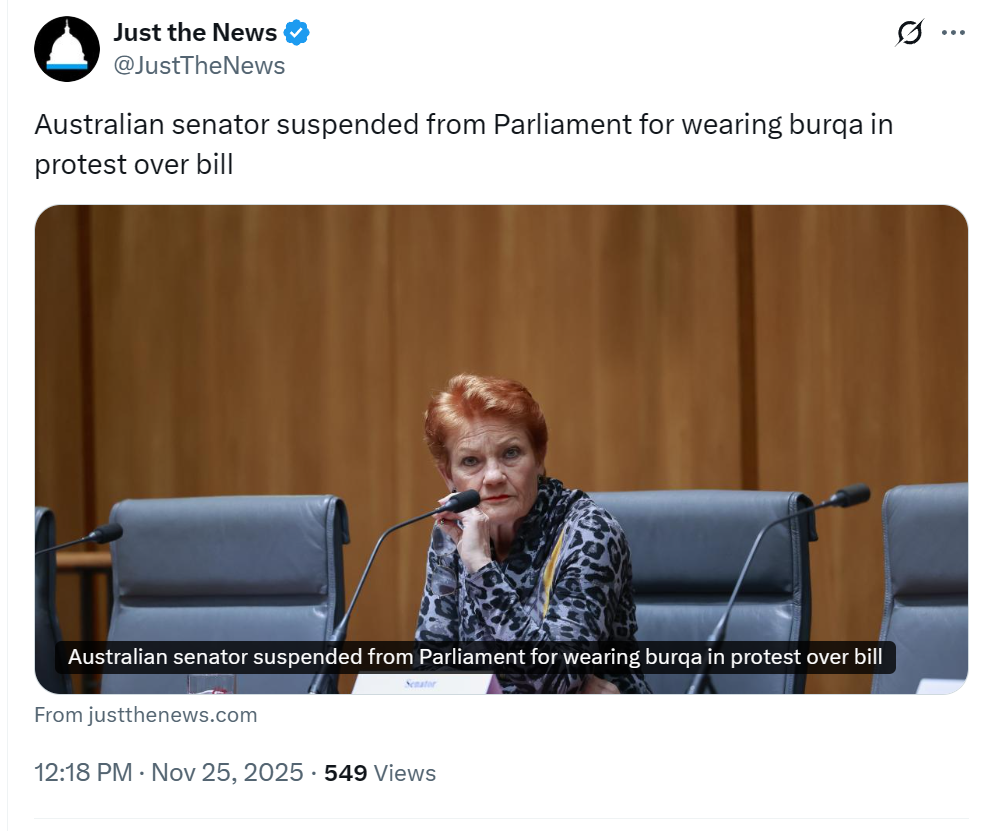
Task: Visit the "From justthenews.com" source link
Action: tap(145, 715)
